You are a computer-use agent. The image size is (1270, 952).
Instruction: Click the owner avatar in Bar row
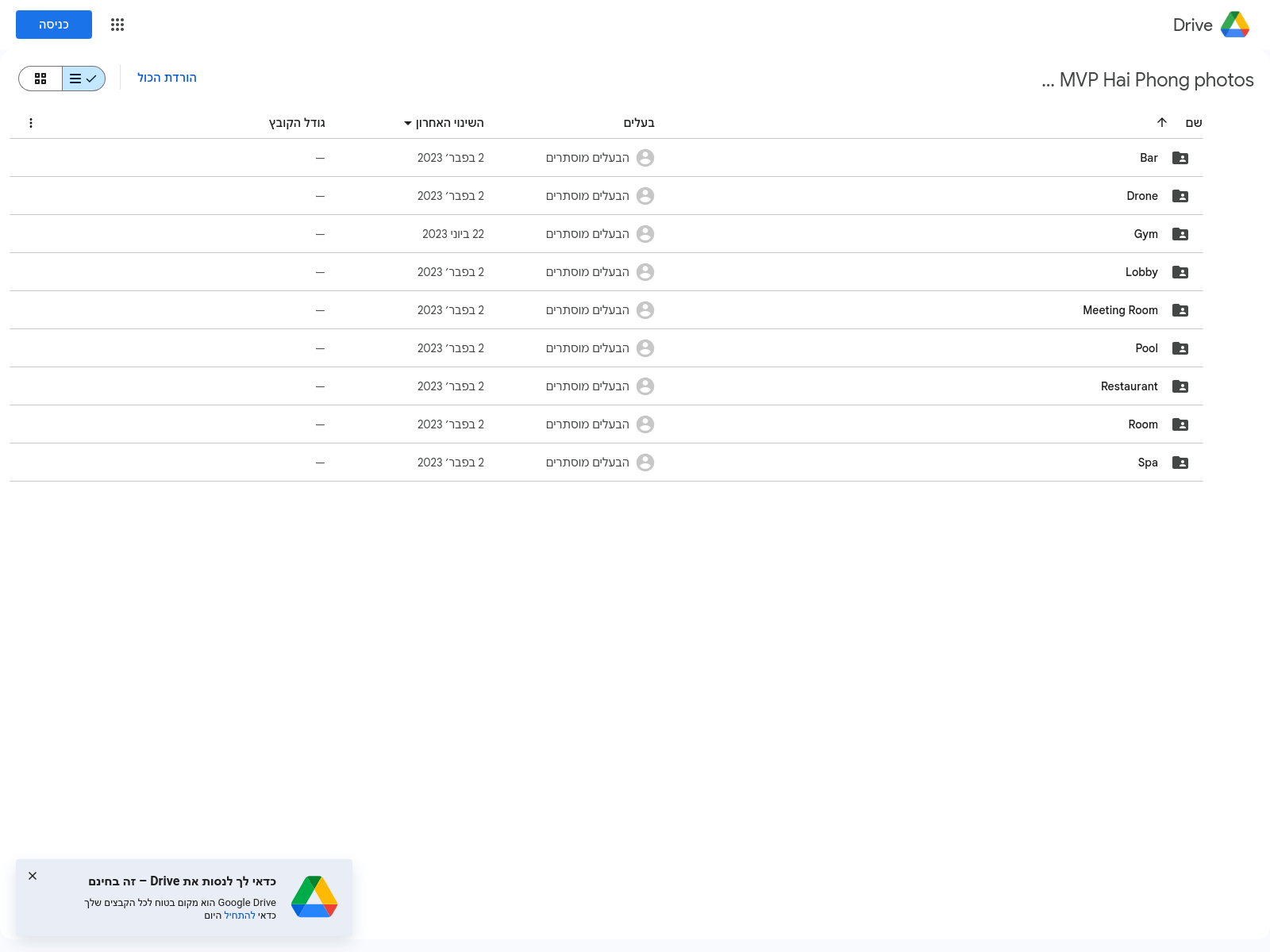coord(645,158)
